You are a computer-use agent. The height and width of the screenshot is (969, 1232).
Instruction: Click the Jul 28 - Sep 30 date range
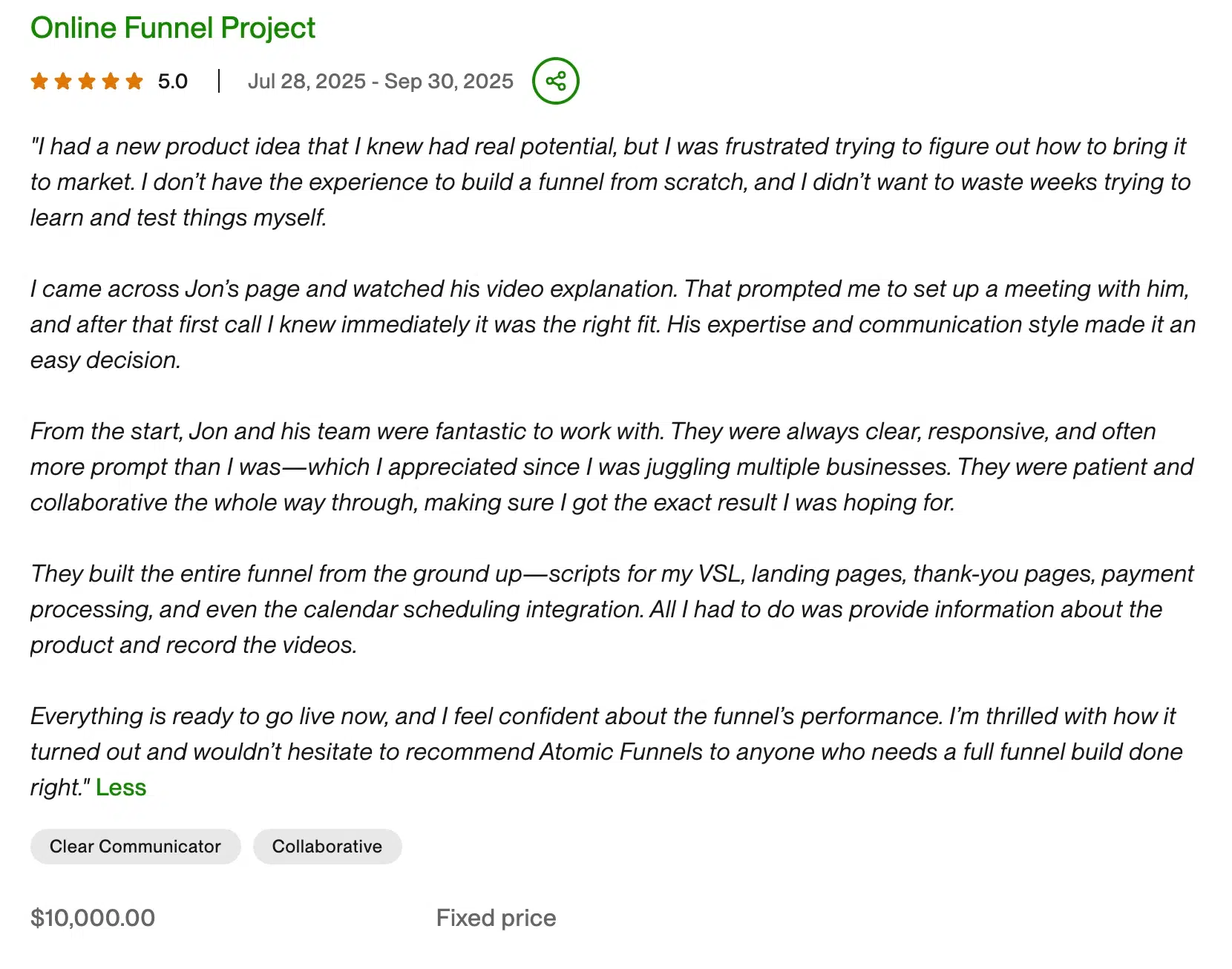380,81
